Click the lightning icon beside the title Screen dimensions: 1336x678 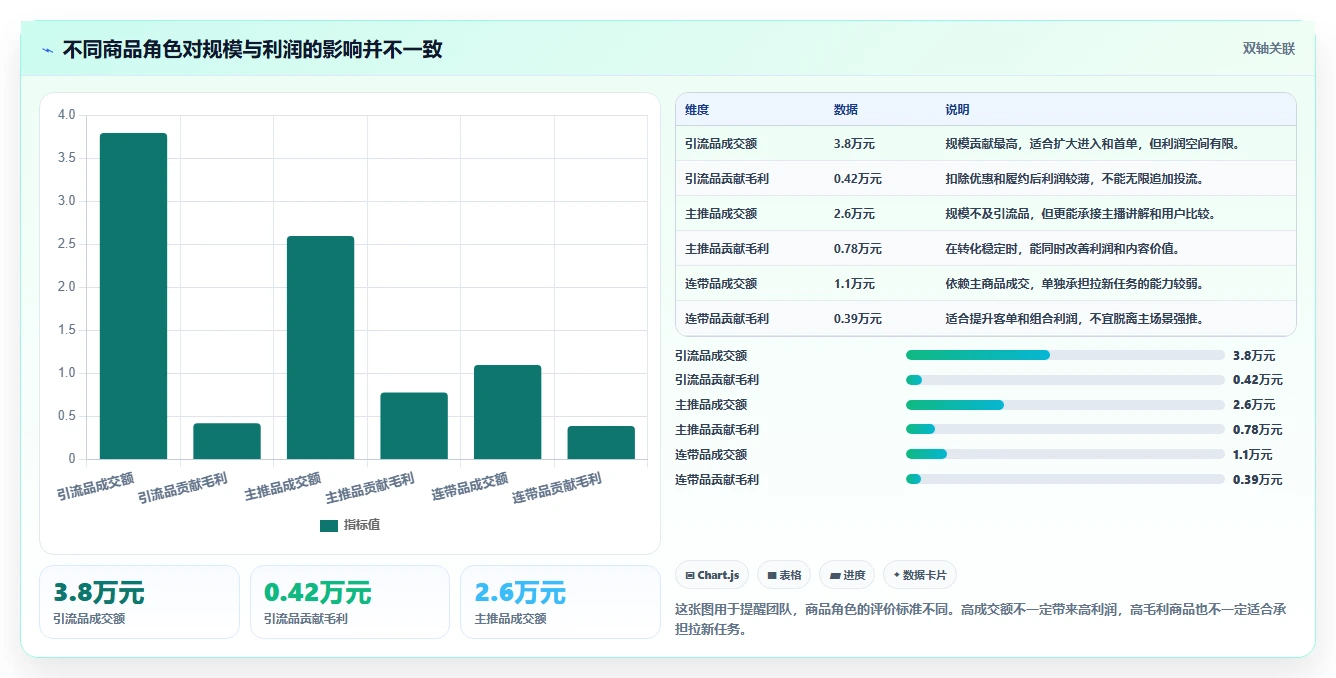pos(47,50)
